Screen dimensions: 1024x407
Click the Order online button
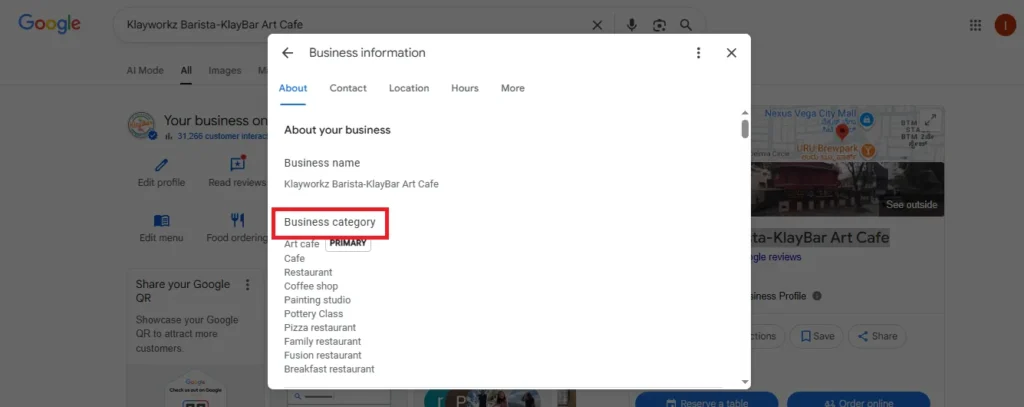[858, 400]
